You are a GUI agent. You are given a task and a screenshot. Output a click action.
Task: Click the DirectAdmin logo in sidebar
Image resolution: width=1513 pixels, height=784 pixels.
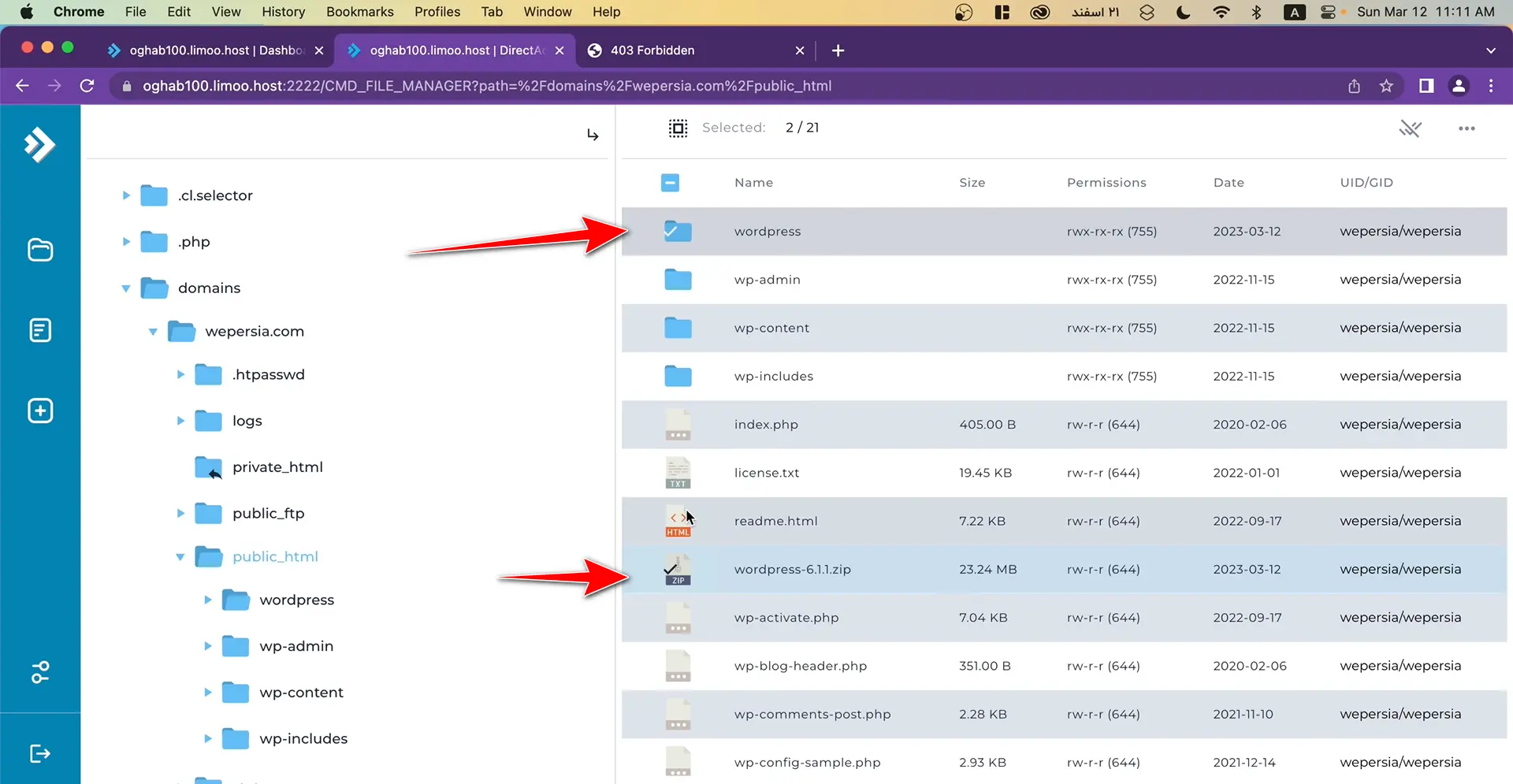pos(39,144)
